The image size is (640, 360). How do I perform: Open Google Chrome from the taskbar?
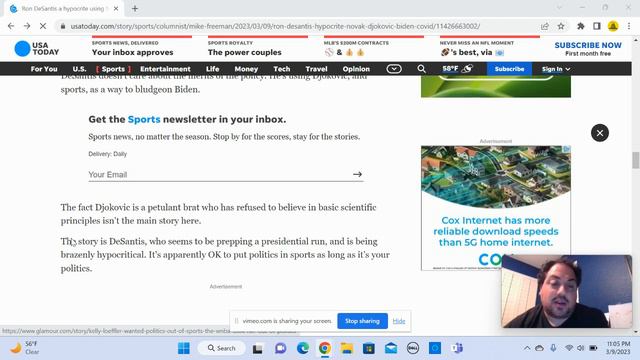[325, 348]
